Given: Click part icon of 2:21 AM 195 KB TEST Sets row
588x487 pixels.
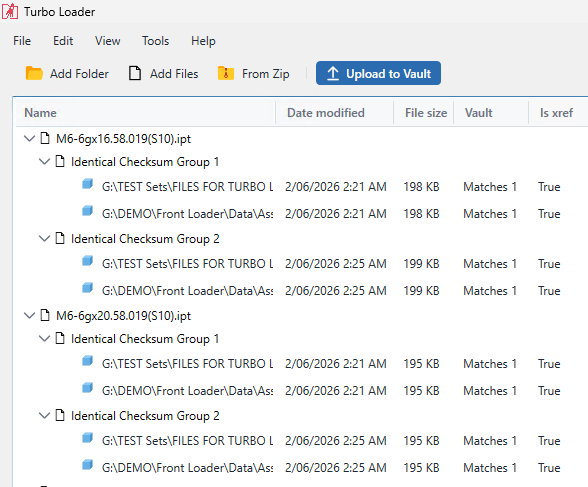Looking at the screenshot, I should pyautogui.click(x=87, y=361).
